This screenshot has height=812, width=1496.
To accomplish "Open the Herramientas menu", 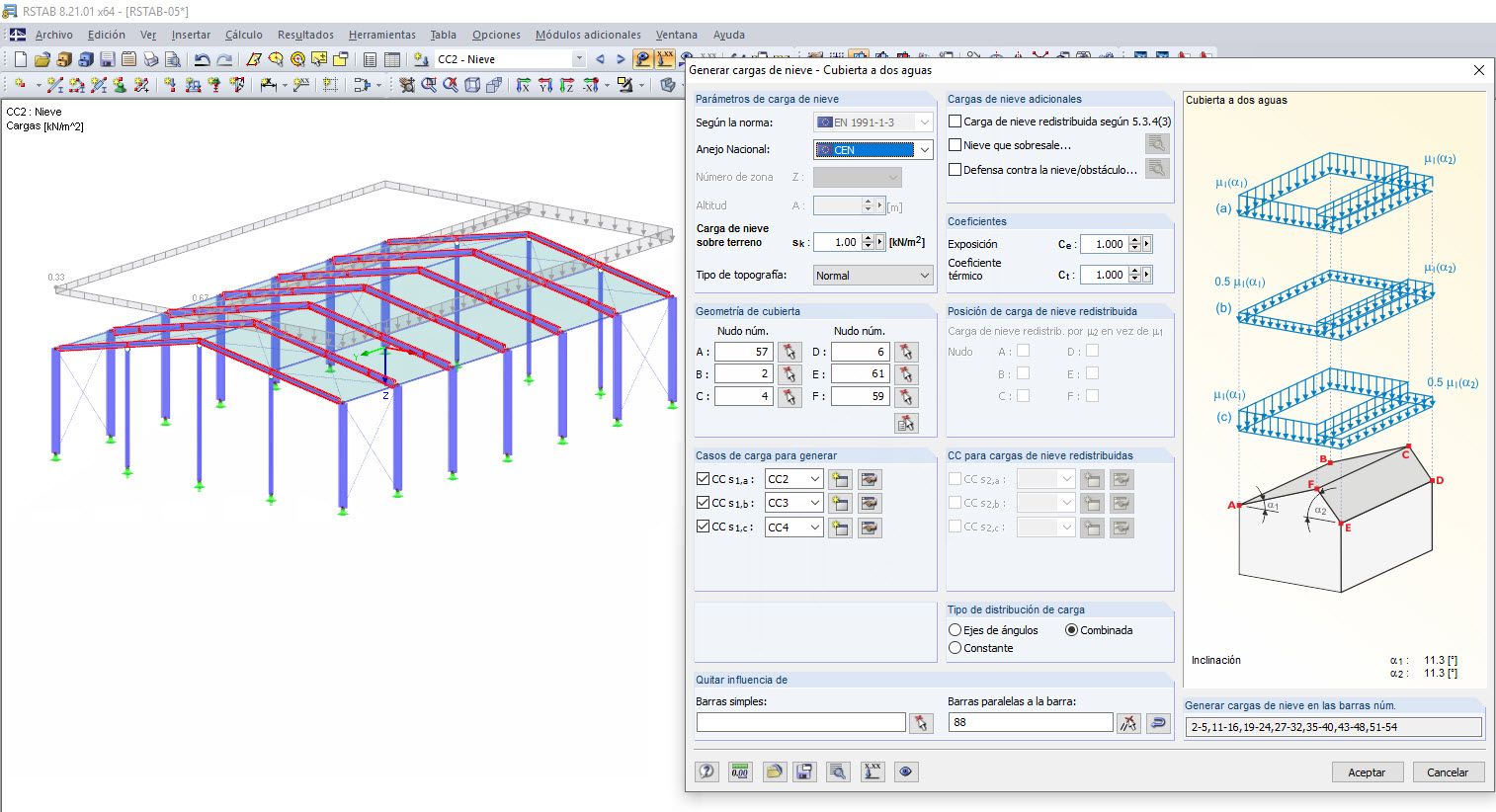I will [382, 35].
